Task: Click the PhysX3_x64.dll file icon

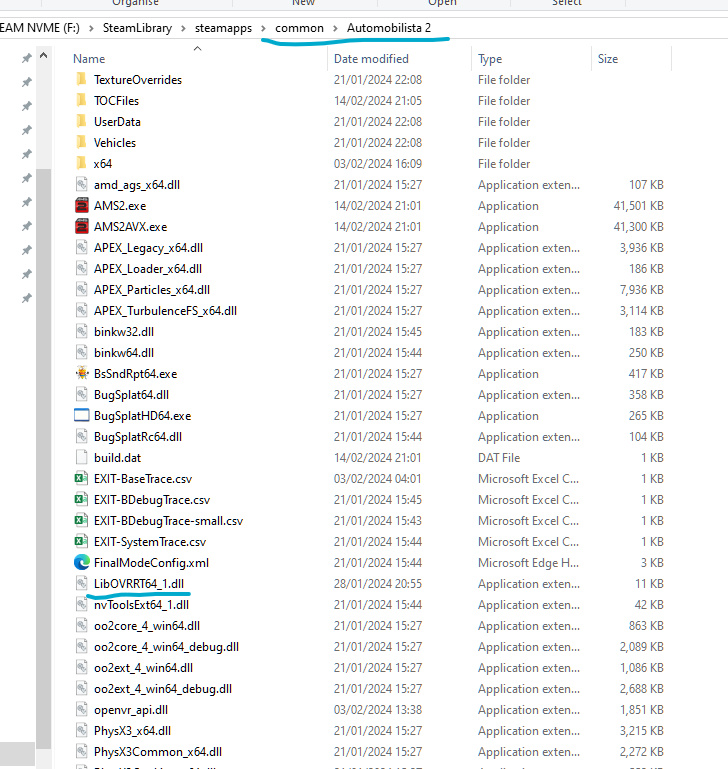Action: coord(81,730)
